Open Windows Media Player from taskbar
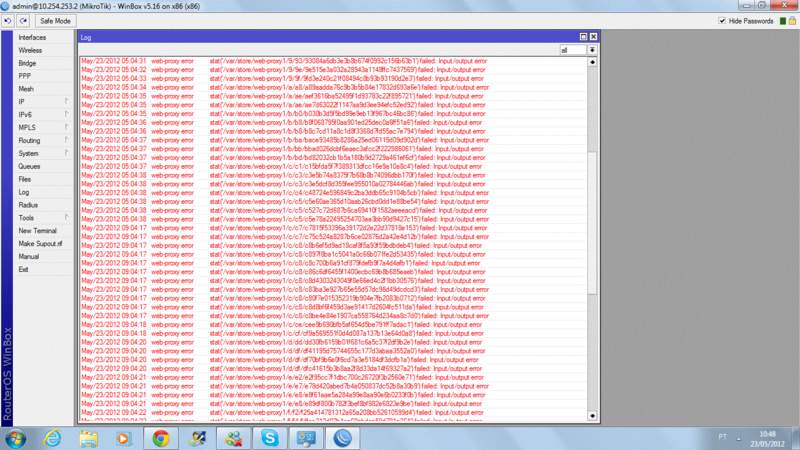This screenshot has height=450, width=800. click(124, 439)
